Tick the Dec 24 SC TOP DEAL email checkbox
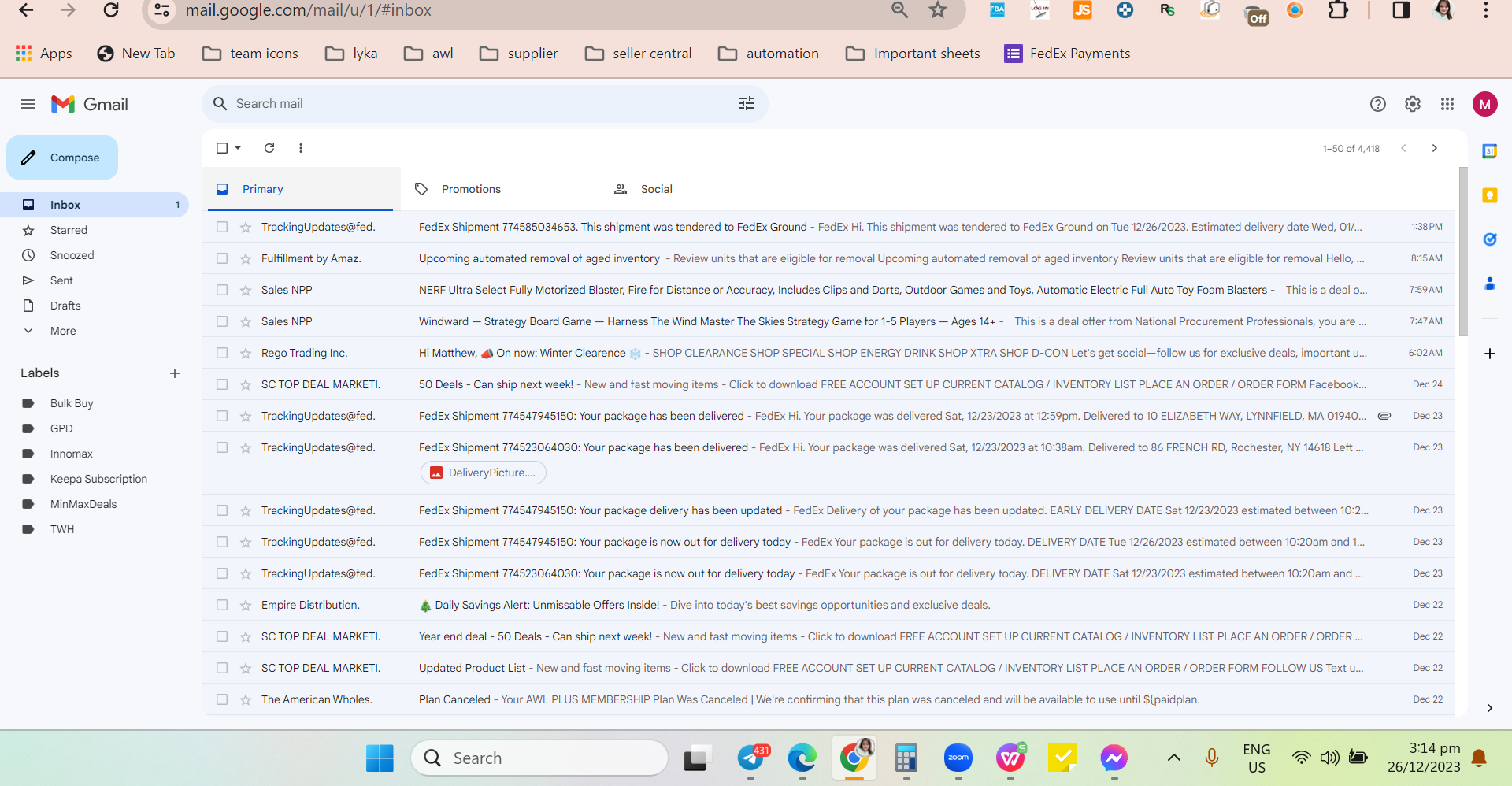Image resolution: width=1512 pixels, height=786 pixels. [x=222, y=384]
